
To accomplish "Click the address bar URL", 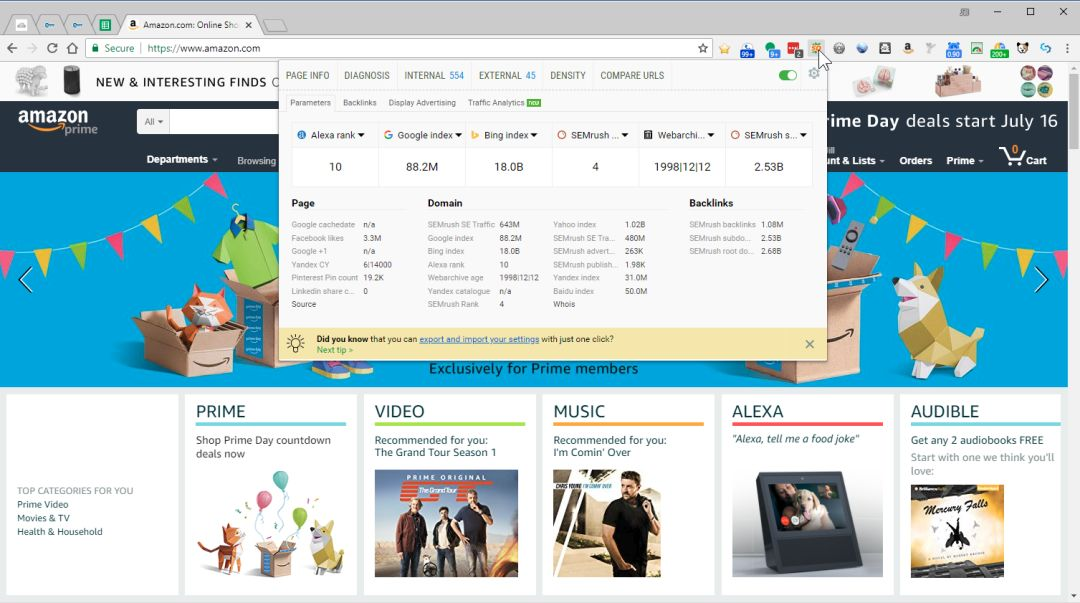I will [x=204, y=48].
